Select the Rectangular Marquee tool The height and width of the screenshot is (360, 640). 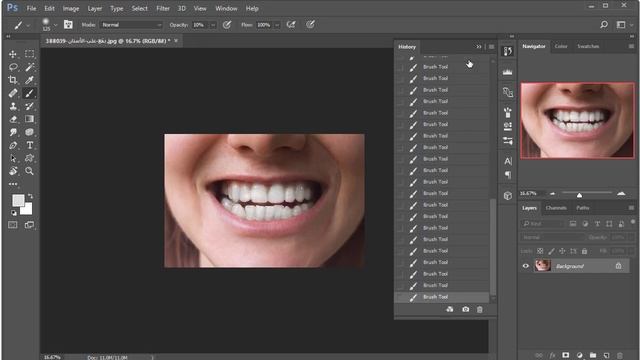coord(29,54)
